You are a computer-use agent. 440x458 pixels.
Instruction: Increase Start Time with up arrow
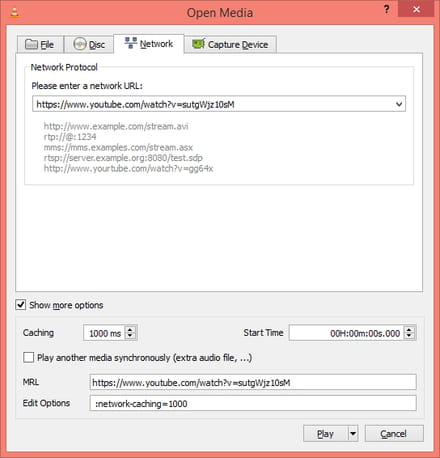pos(409,329)
